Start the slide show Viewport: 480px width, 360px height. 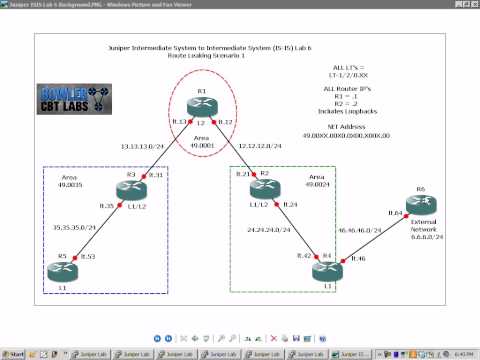coord(206,339)
